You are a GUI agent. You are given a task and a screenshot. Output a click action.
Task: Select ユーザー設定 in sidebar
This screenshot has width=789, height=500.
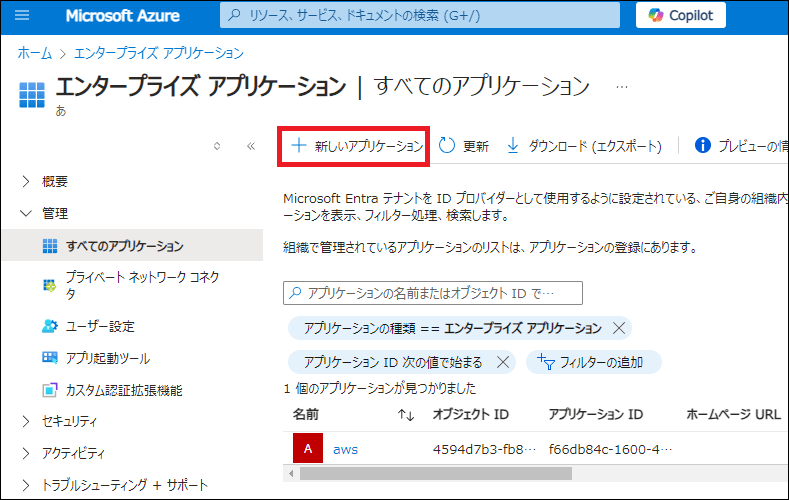point(100,326)
